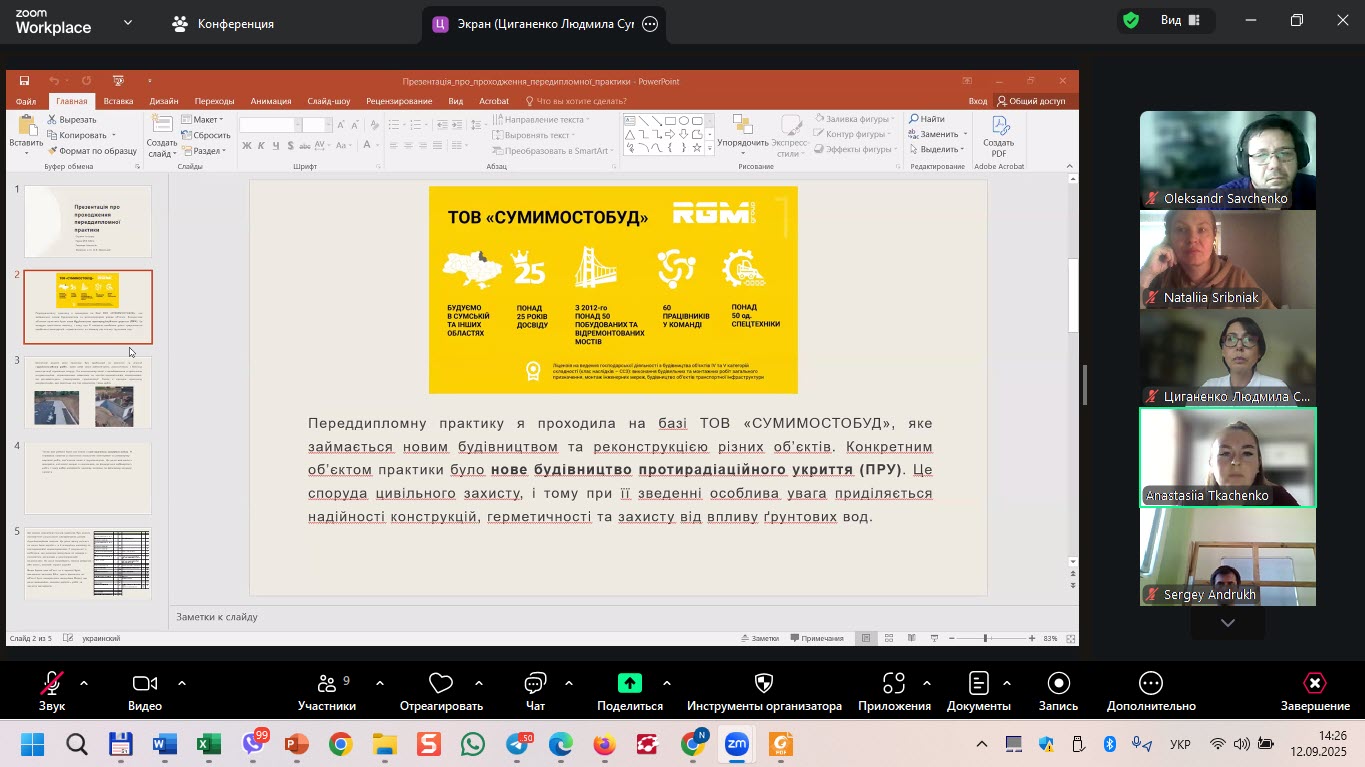Click the Вставка ribbon tab in shared PowerPoint

tap(118, 101)
